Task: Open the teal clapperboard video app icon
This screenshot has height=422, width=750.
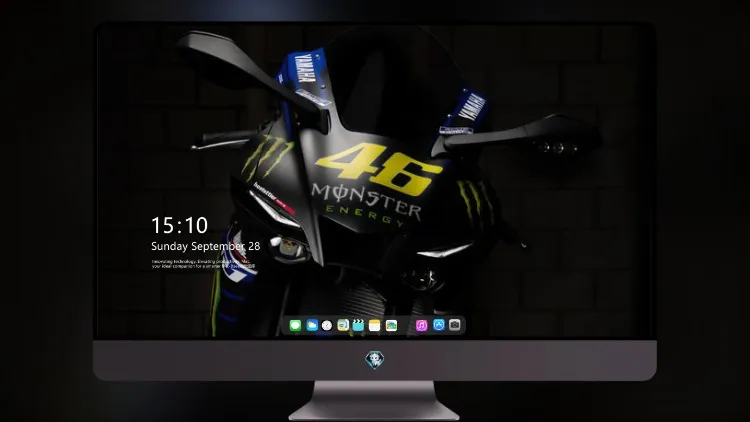Action: (x=358, y=325)
